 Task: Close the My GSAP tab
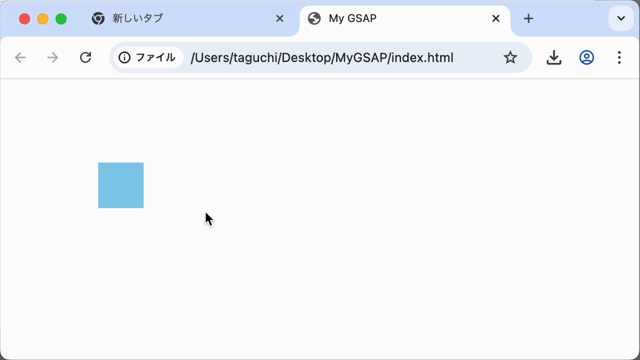(x=496, y=18)
